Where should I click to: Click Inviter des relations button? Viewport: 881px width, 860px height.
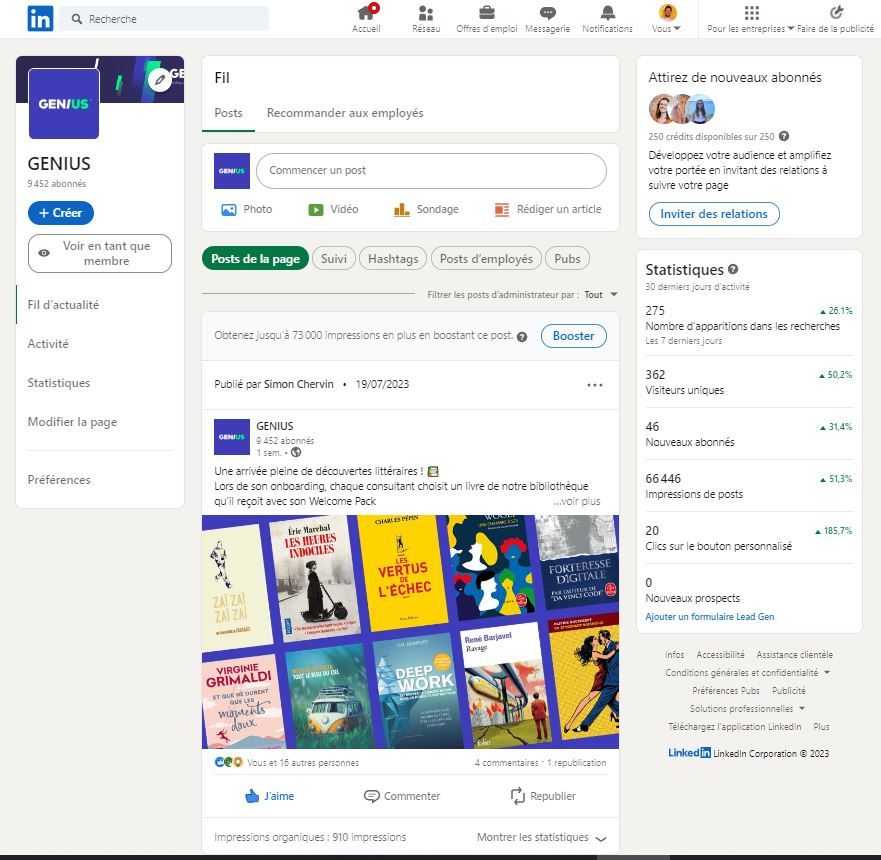pos(714,214)
